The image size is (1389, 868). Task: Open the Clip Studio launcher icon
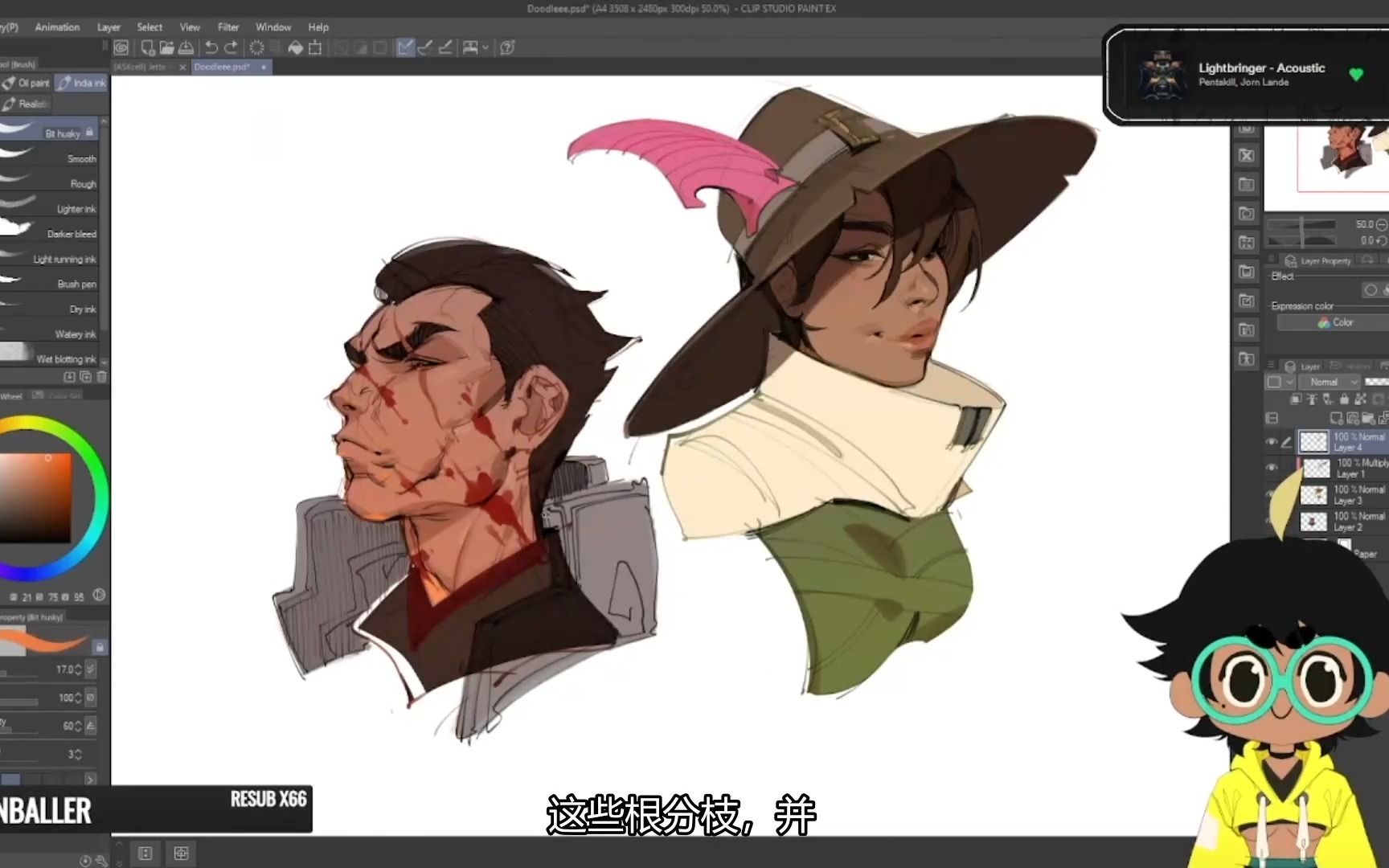click(x=121, y=47)
